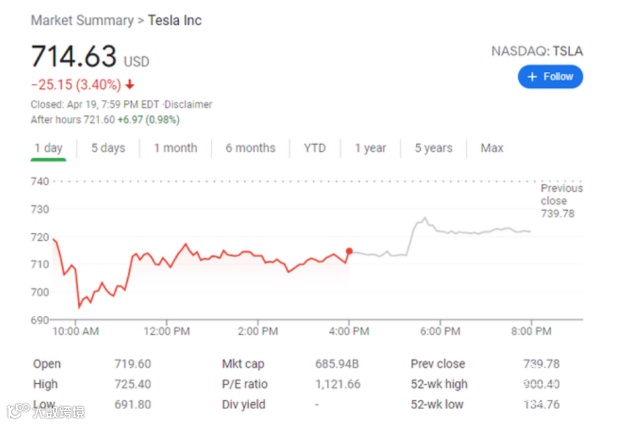Select the 6 months tab

[250, 148]
